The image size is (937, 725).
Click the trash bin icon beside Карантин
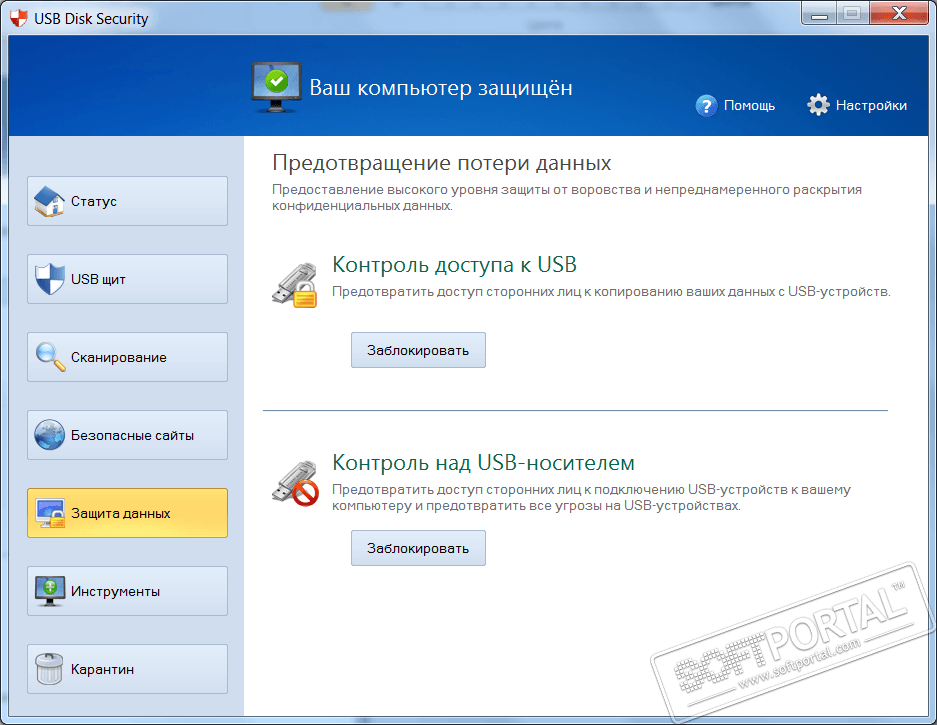[49, 669]
